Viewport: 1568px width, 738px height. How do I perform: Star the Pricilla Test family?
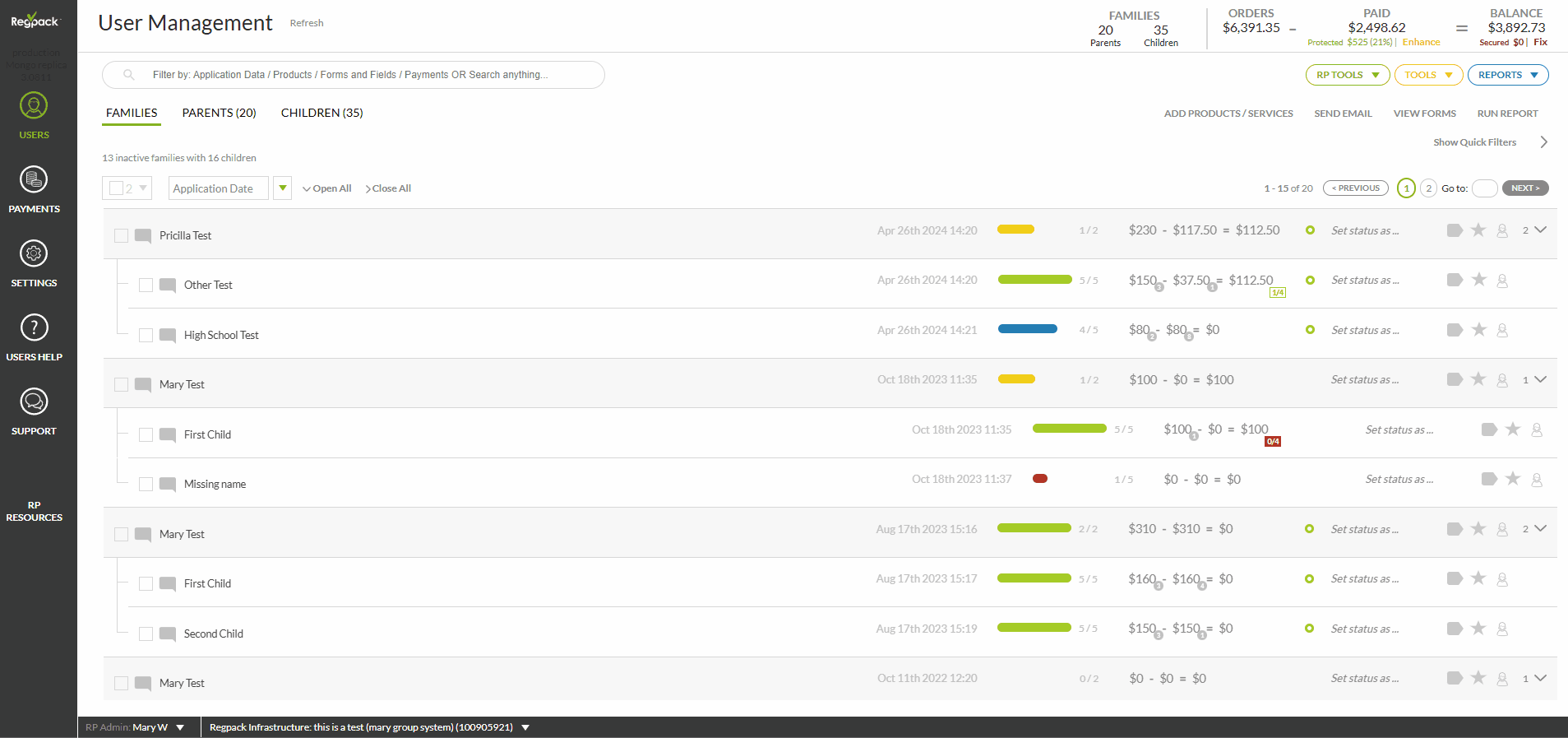[1478, 230]
